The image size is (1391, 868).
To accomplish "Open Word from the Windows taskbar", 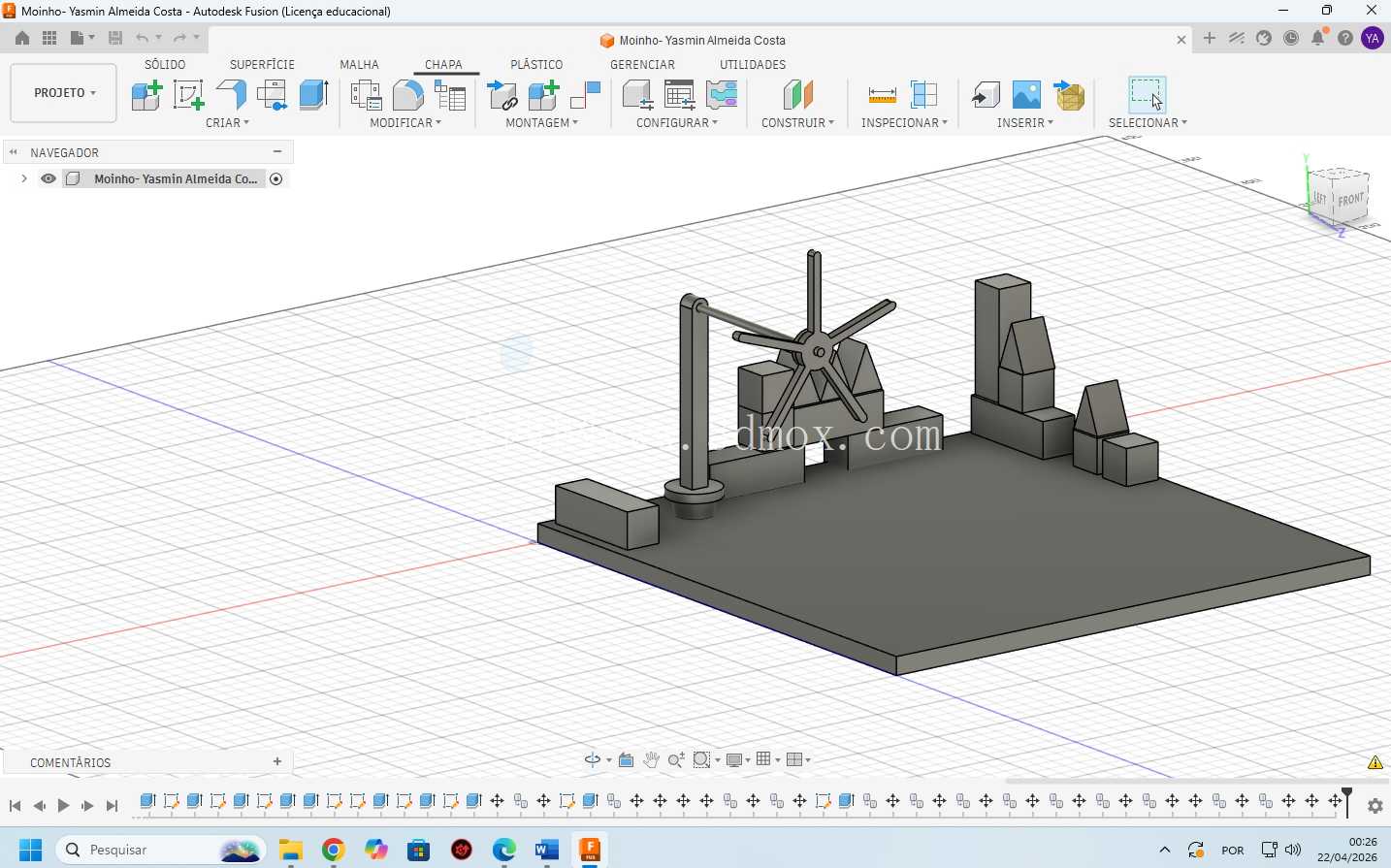I will point(547,851).
